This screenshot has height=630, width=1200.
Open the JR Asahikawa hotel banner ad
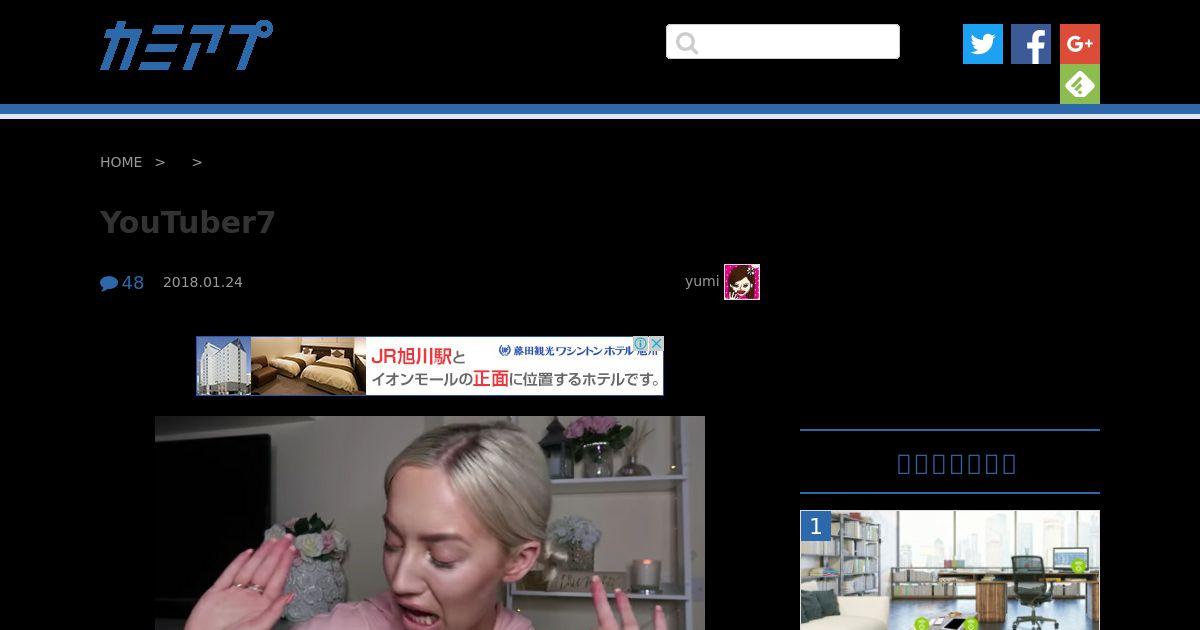click(430, 366)
